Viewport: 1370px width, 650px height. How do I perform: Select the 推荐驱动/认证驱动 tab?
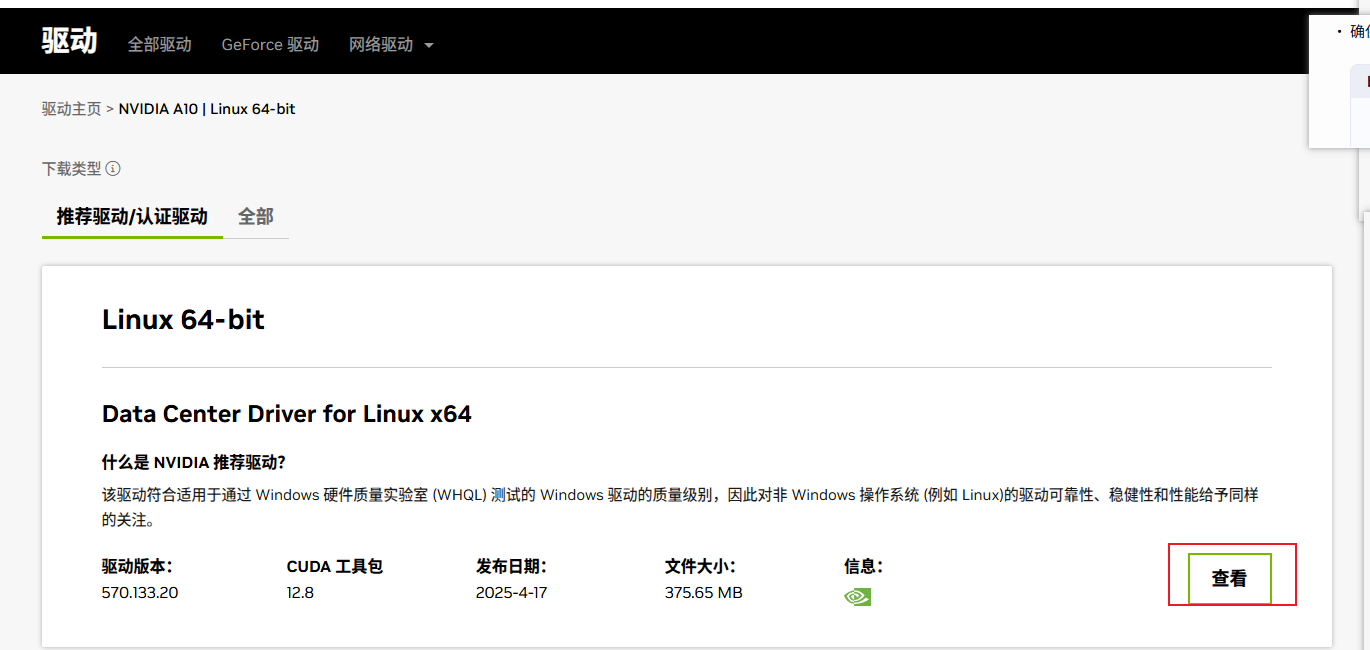point(132,216)
